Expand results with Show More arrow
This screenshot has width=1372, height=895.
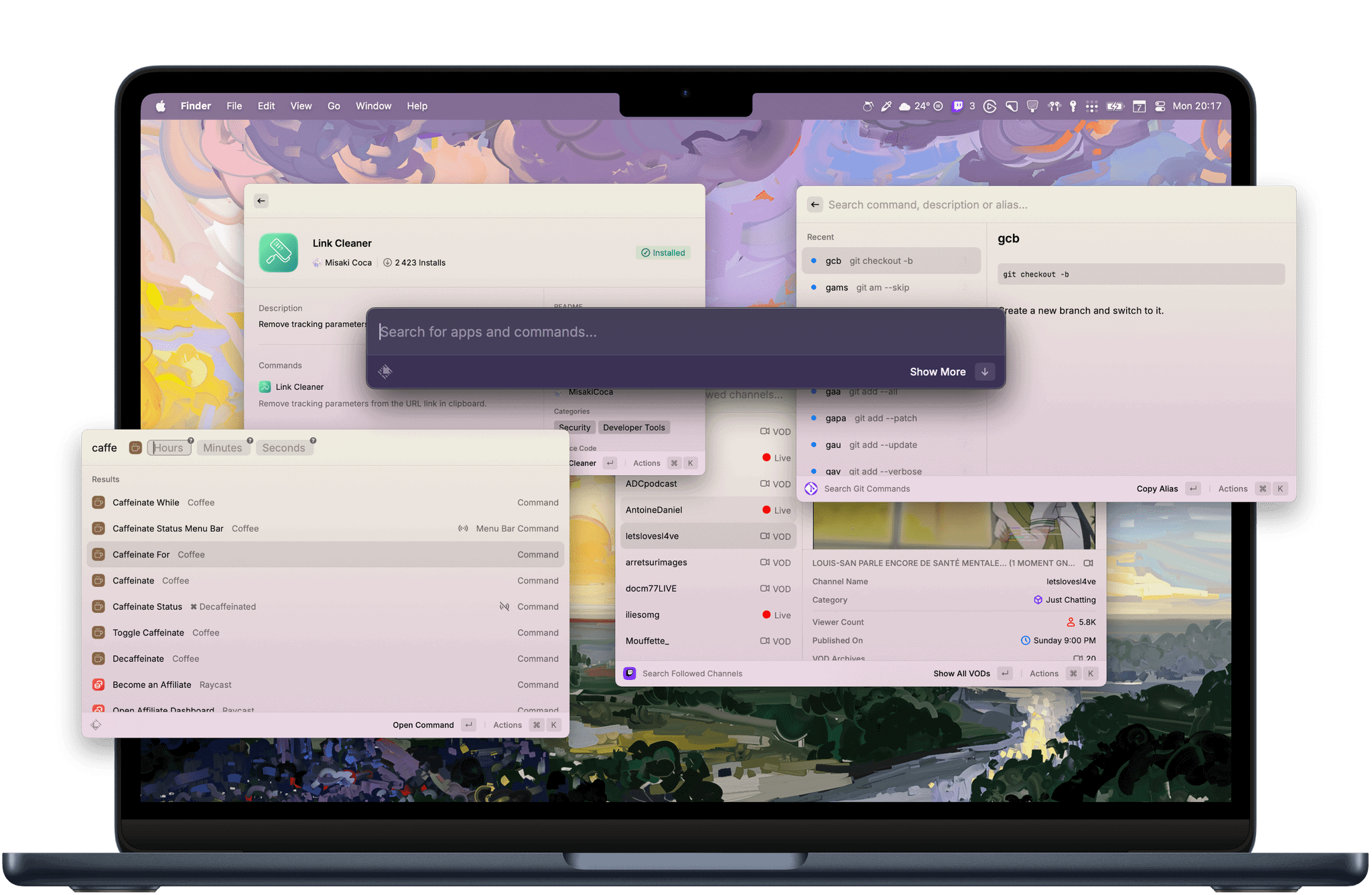pos(985,372)
